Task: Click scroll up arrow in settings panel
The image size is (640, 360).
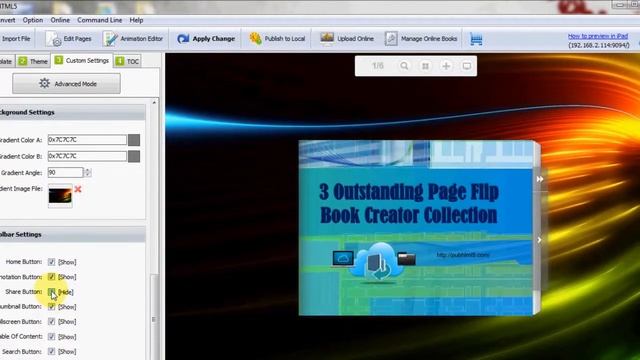Action: 154,102
